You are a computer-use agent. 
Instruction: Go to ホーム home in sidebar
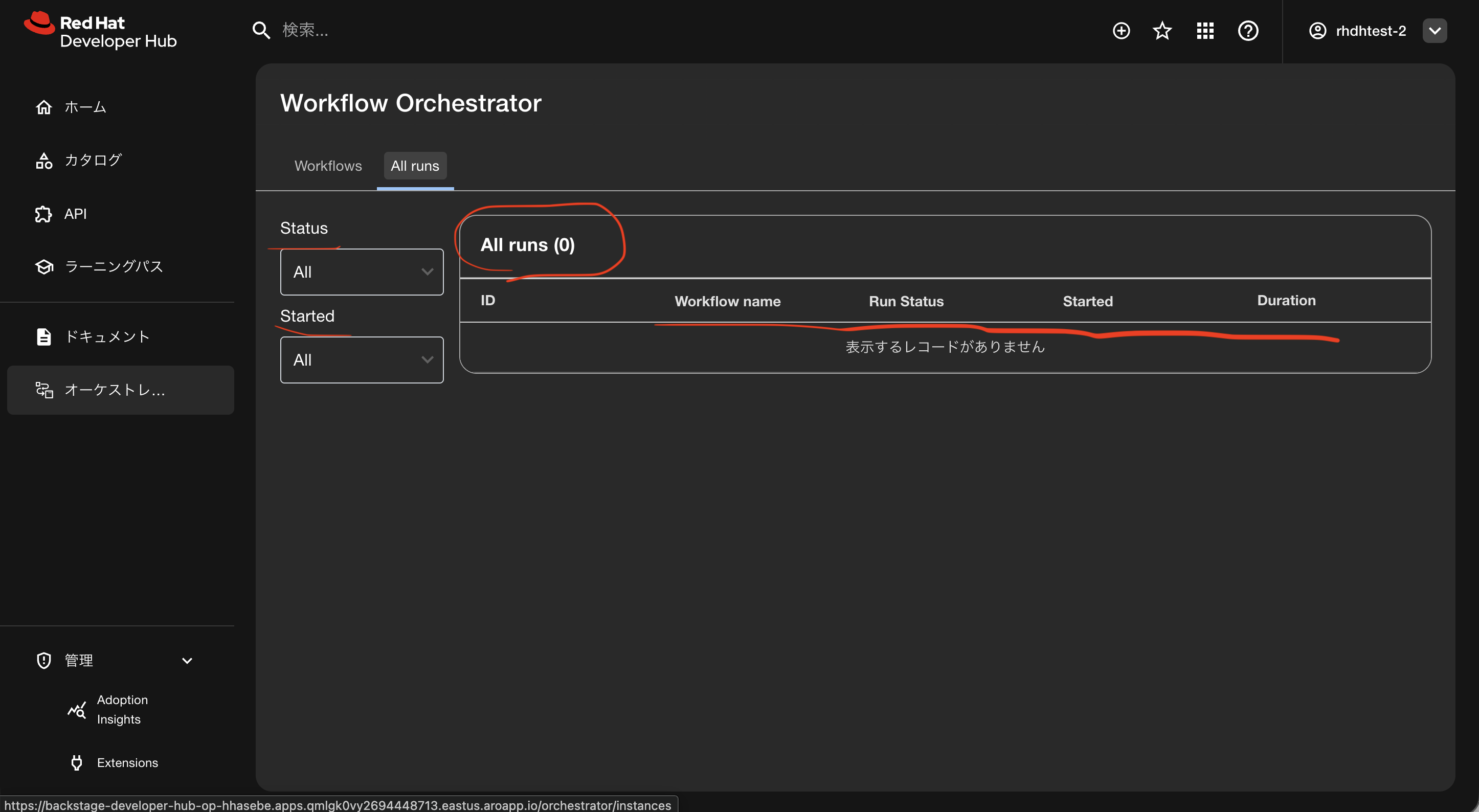[85, 107]
